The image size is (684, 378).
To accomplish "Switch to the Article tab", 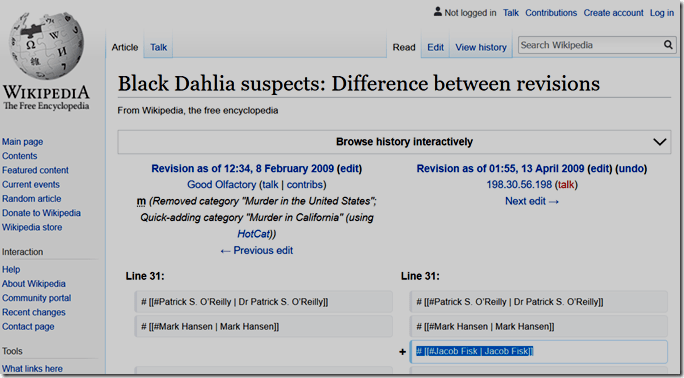I will [x=125, y=47].
